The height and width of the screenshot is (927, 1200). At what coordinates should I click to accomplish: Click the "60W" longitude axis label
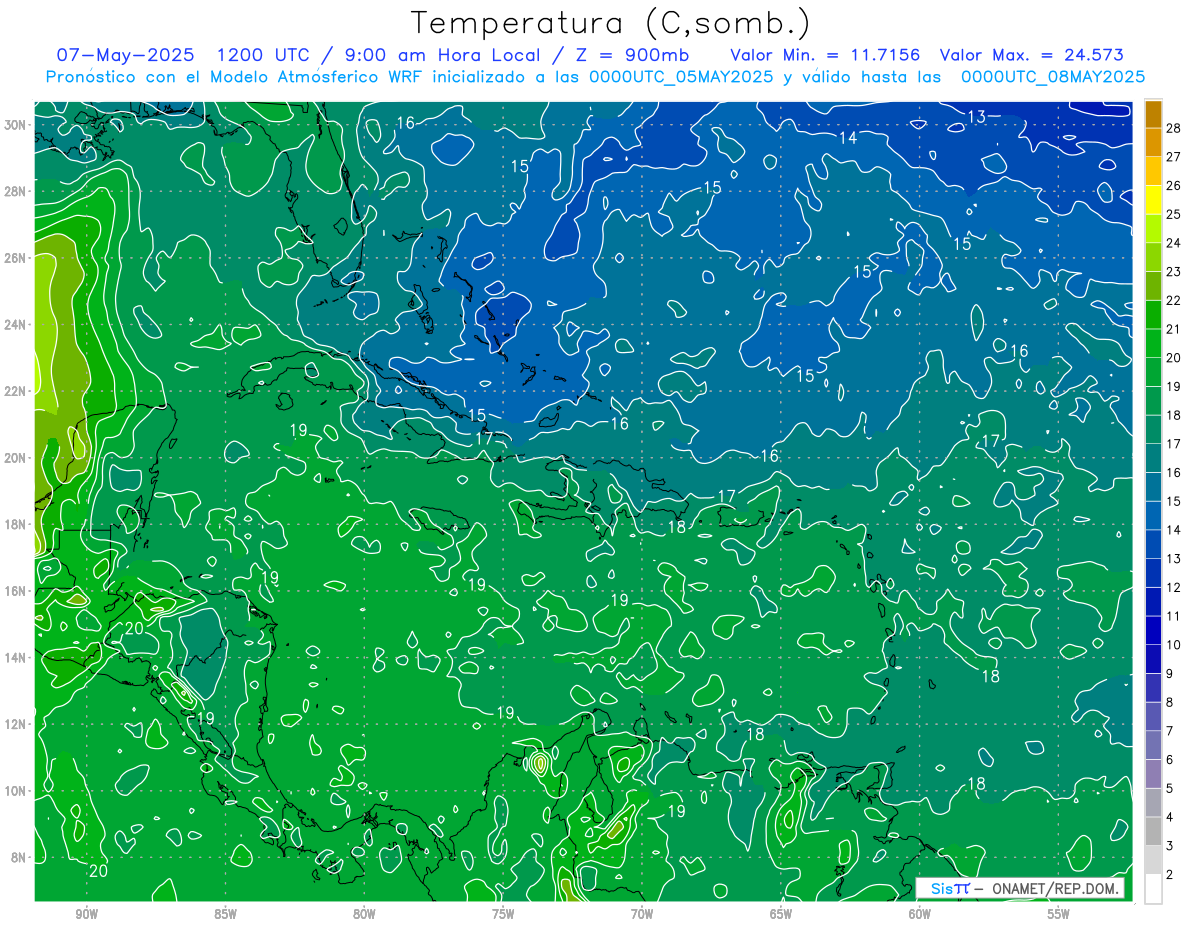920,915
